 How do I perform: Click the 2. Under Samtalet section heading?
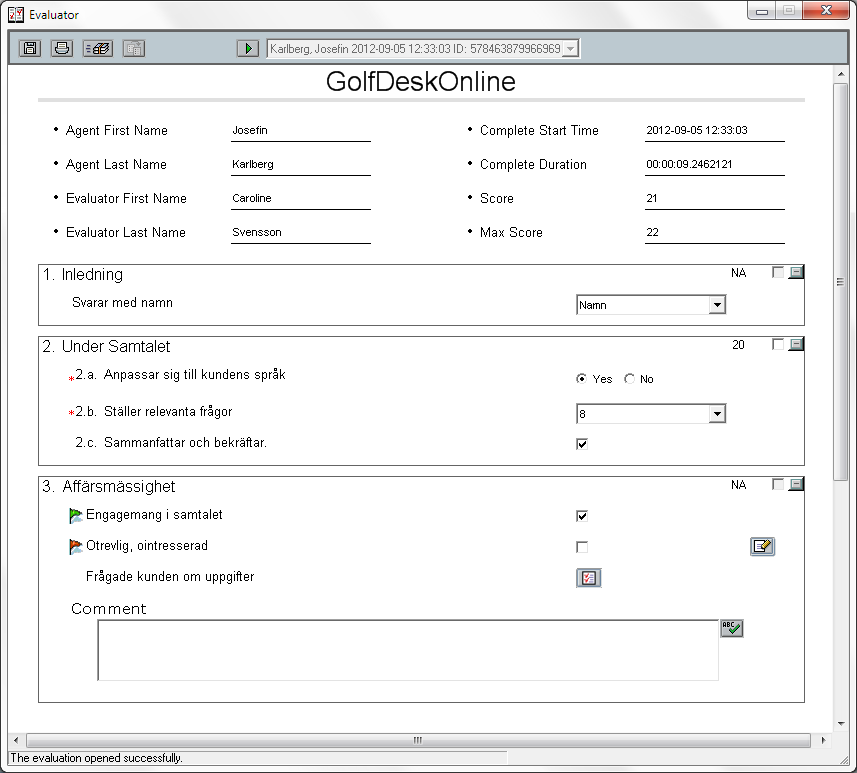coord(107,347)
